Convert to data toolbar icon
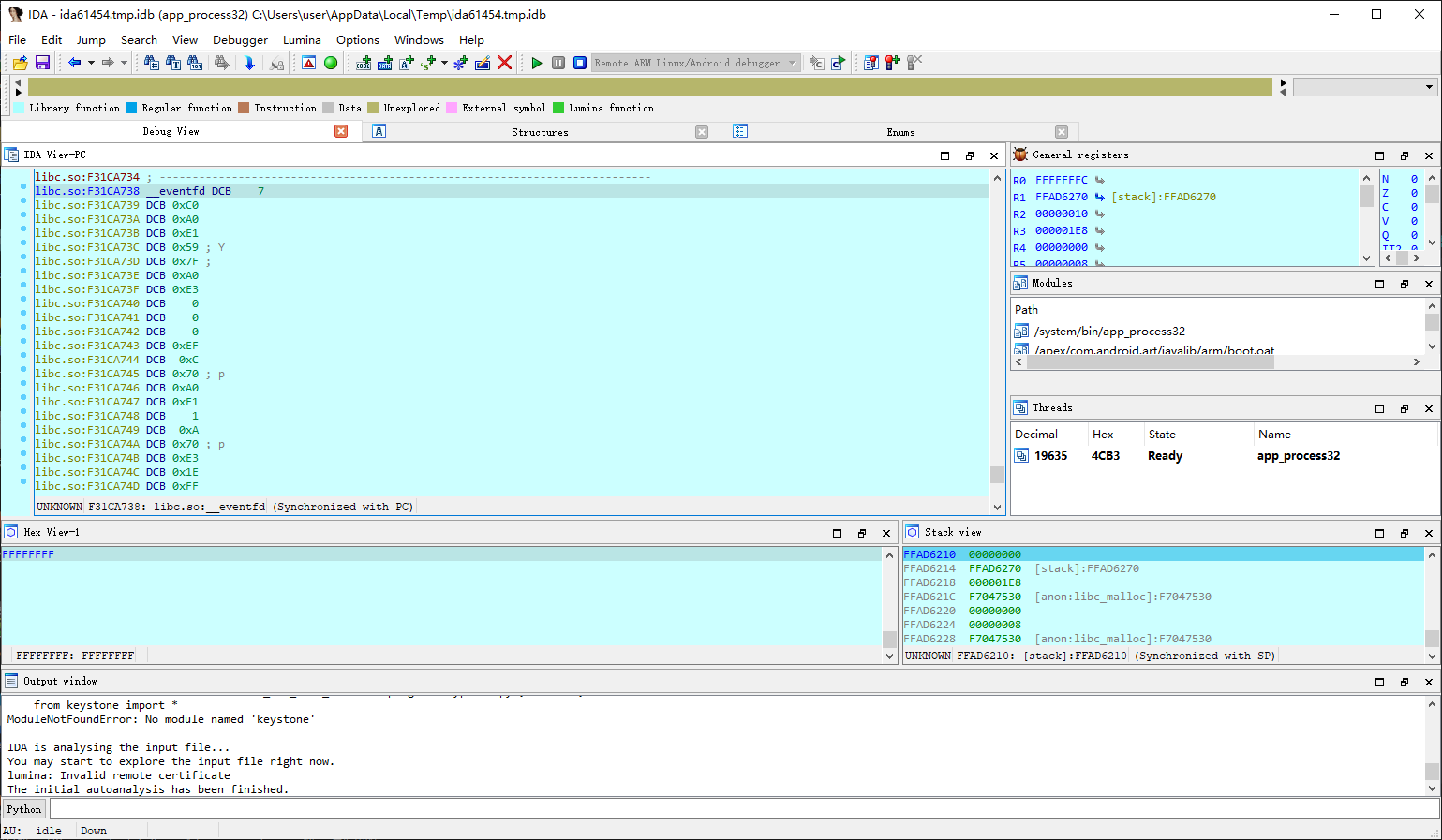 [385, 63]
